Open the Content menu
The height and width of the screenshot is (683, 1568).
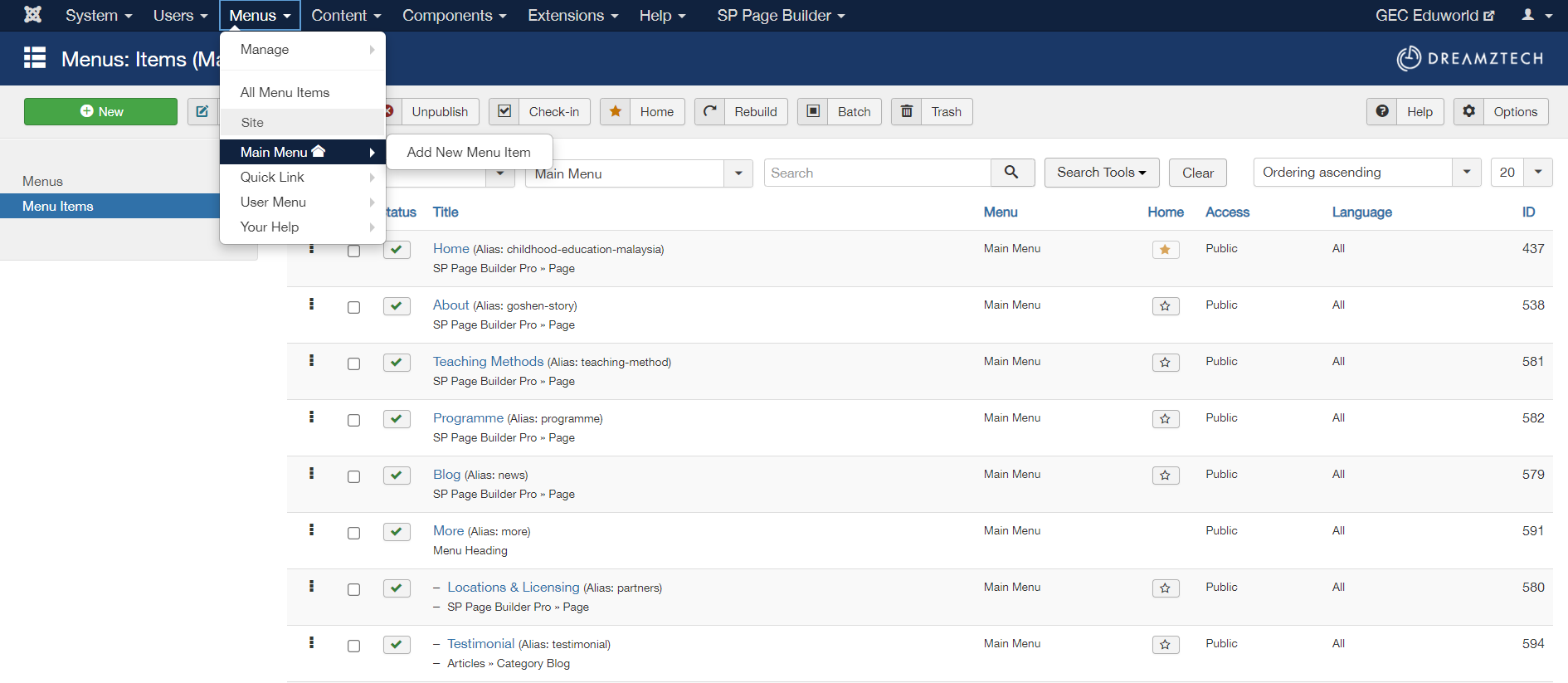(346, 15)
